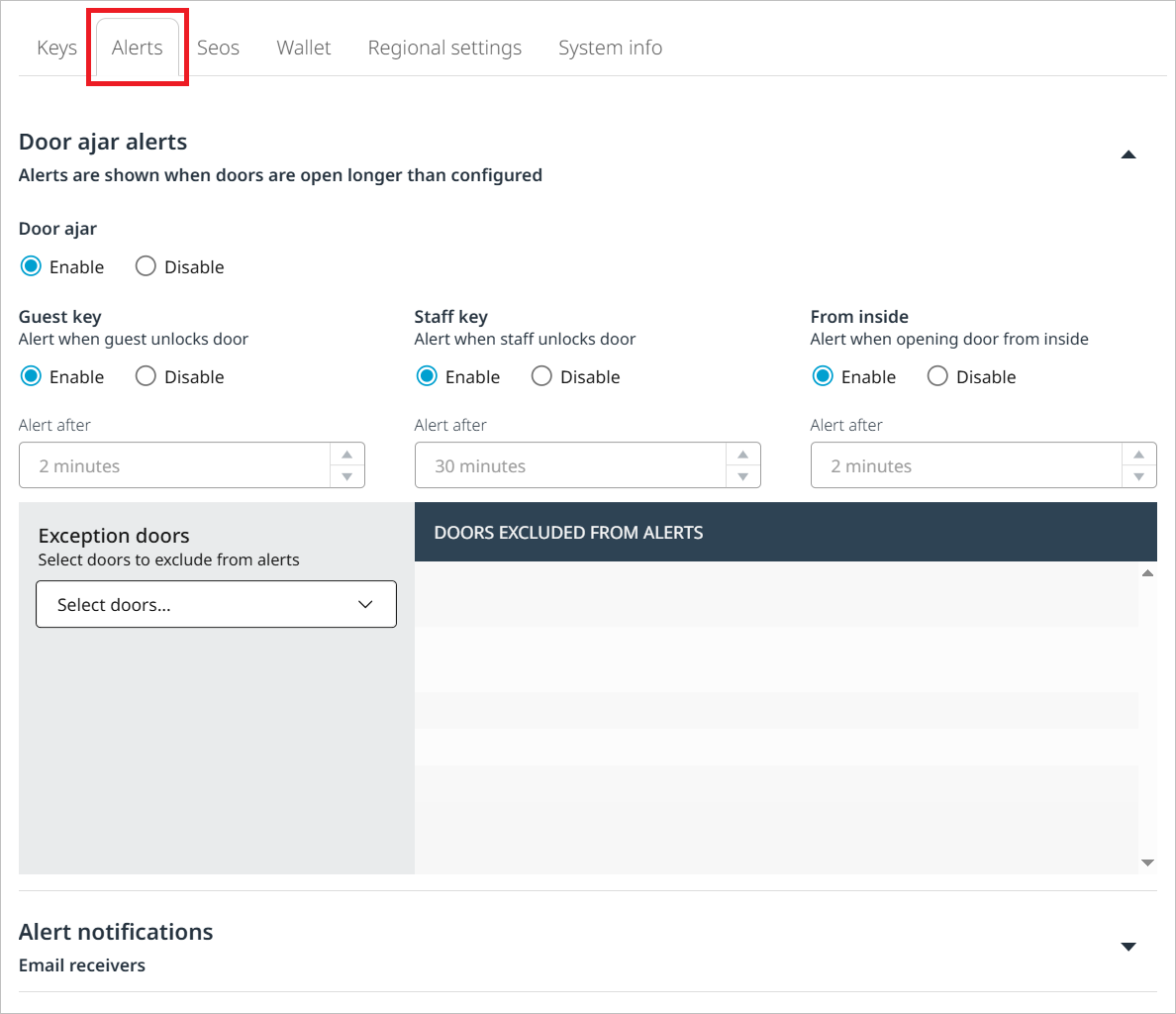This screenshot has width=1176, height=1014.
Task: Open the Select doors dropdown
Action: (216, 604)
